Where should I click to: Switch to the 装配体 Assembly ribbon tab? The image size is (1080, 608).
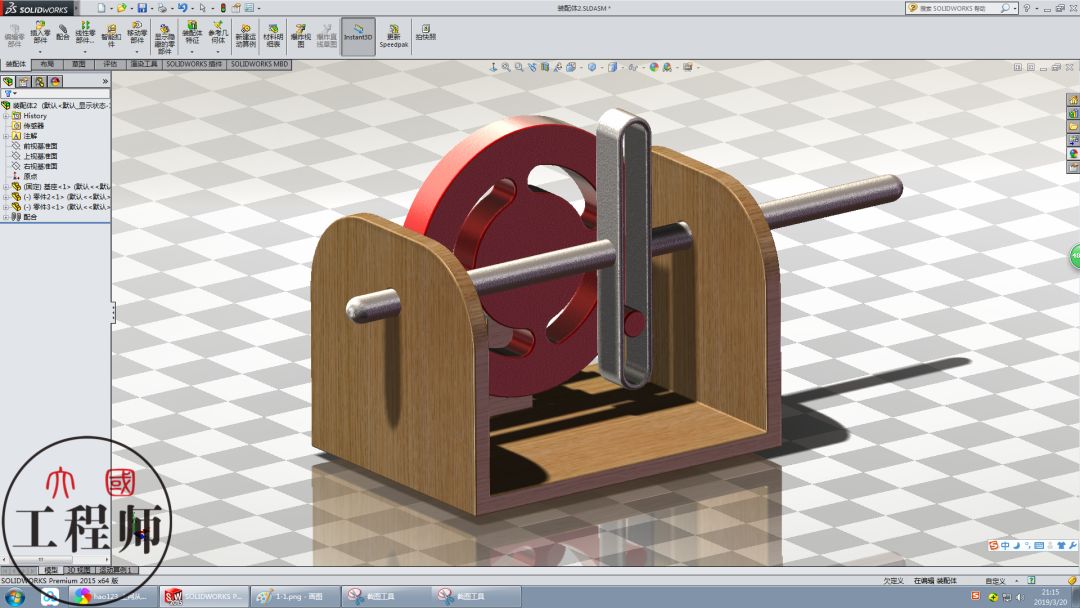16,64
